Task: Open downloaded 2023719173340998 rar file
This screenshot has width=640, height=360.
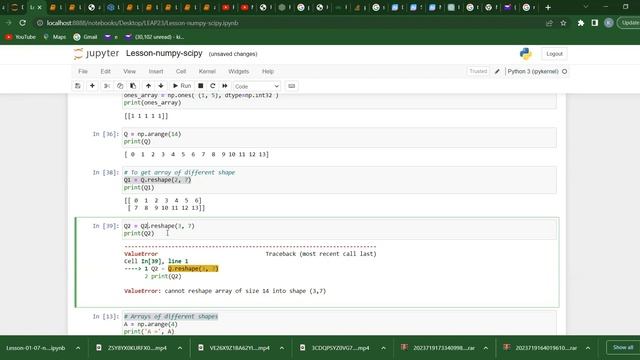Action: tap(439, 348)
